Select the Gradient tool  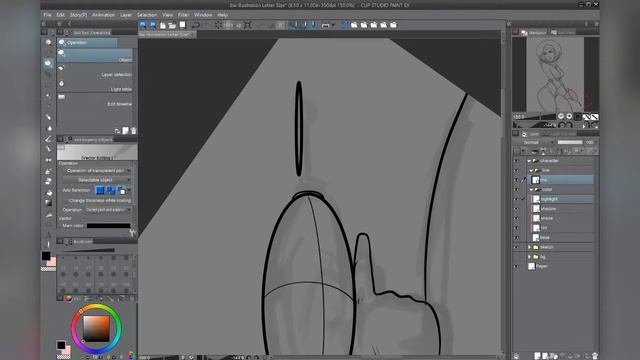pos(49,203)
